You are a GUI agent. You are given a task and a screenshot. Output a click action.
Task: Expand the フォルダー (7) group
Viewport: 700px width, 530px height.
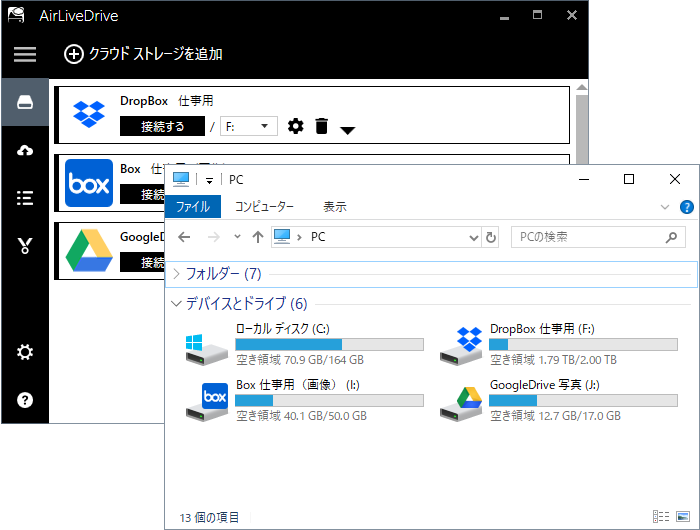pyautogui.click(x=176, y=274)
